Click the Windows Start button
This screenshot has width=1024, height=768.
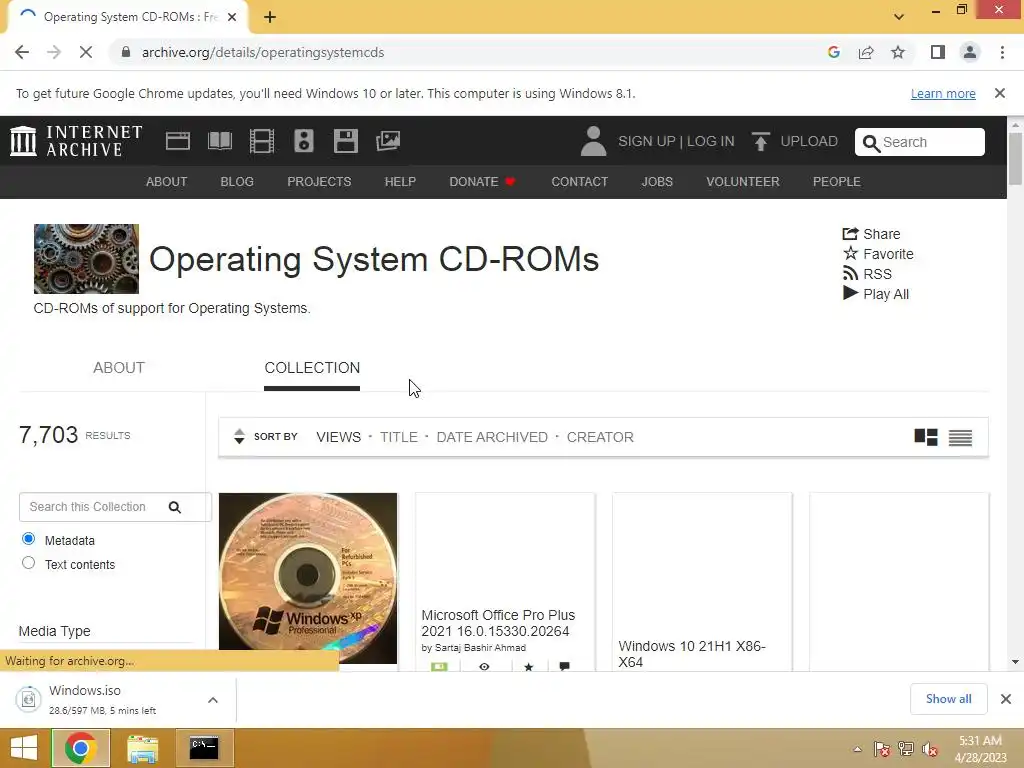click(24, 748)
